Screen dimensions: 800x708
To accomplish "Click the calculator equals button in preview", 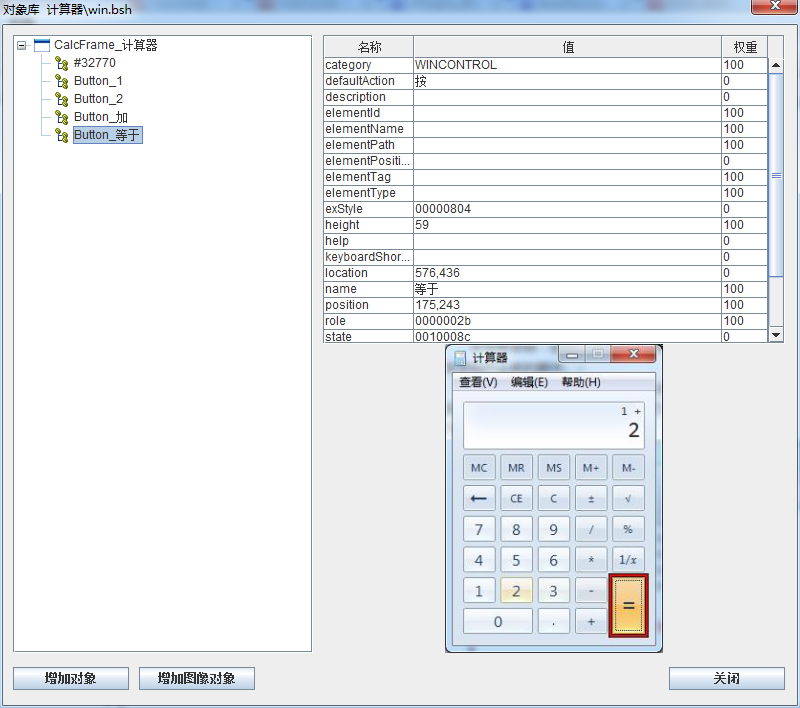I will point(628,605).
